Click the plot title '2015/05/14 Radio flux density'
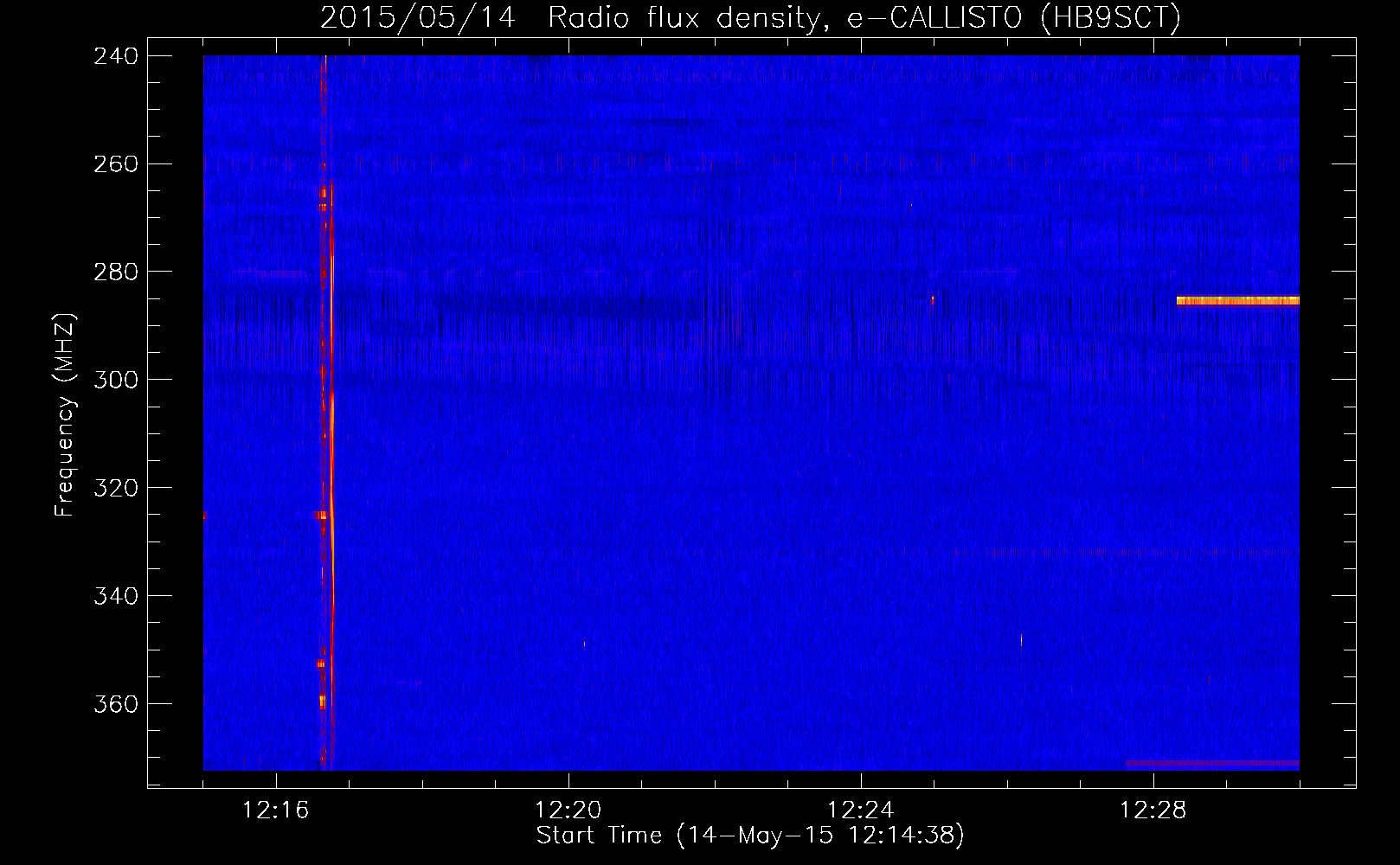This screenshot has width=1400, height=865. (x=568, y=17)
